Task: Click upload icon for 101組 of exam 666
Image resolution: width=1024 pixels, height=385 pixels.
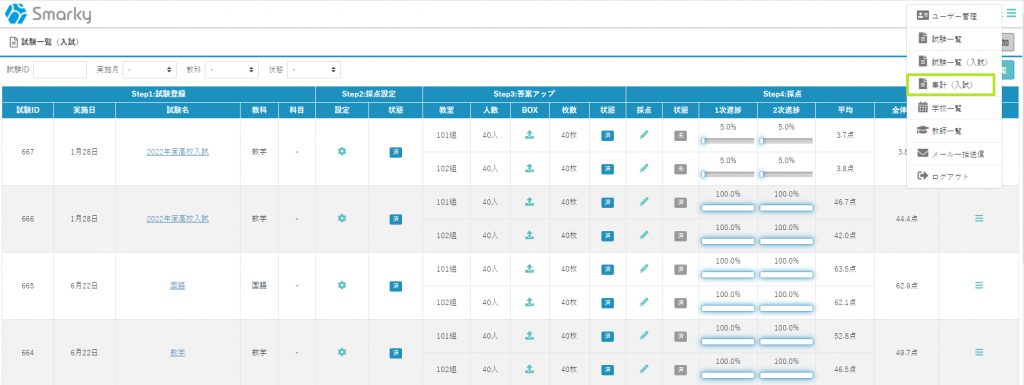Action: [x=530, y=202]
